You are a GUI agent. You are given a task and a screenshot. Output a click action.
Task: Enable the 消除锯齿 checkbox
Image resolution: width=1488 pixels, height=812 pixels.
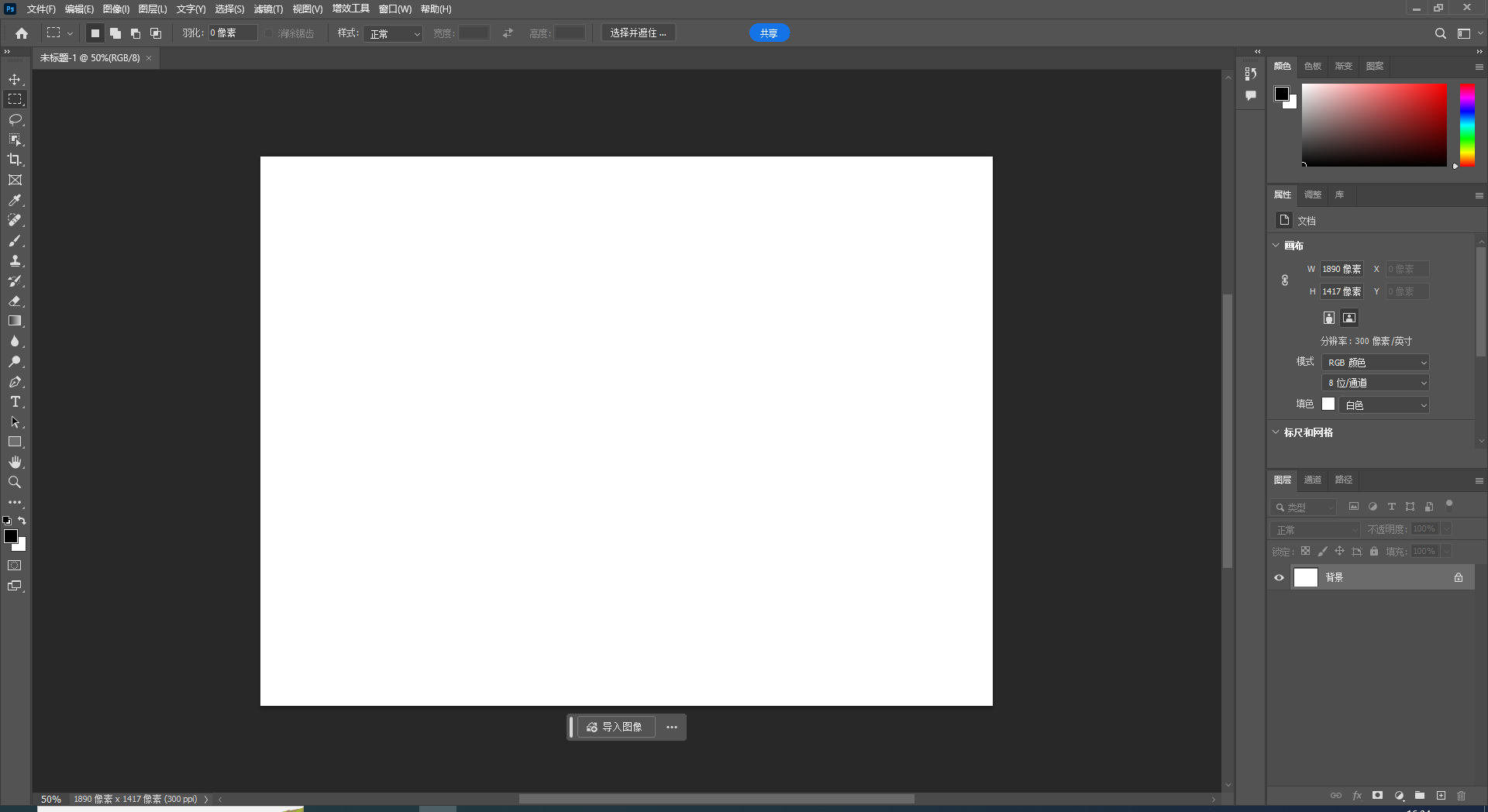[267, 33]
